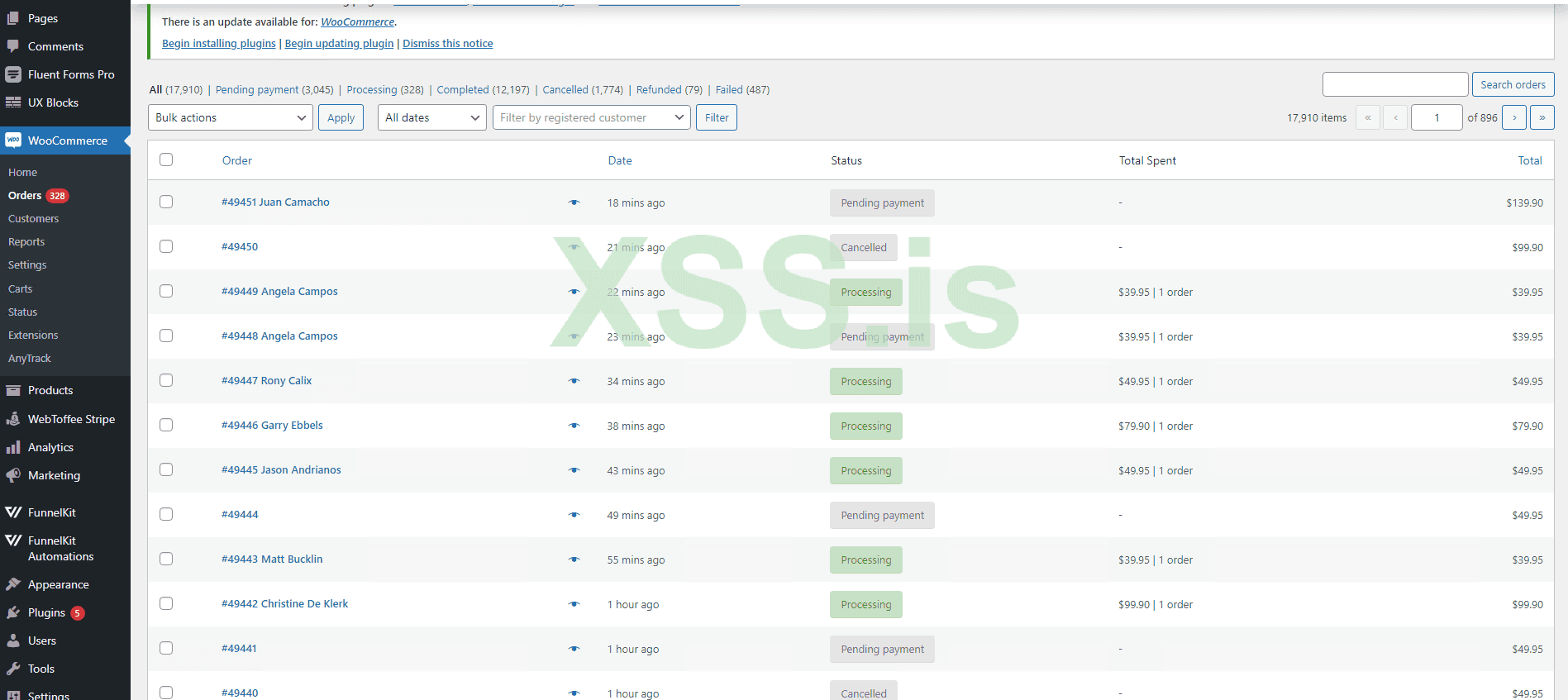Select all orders with header checkbox
Image resolution: width=1568 pixels, height=700 pixels.
pyautogui.click(x=166, y=160)
